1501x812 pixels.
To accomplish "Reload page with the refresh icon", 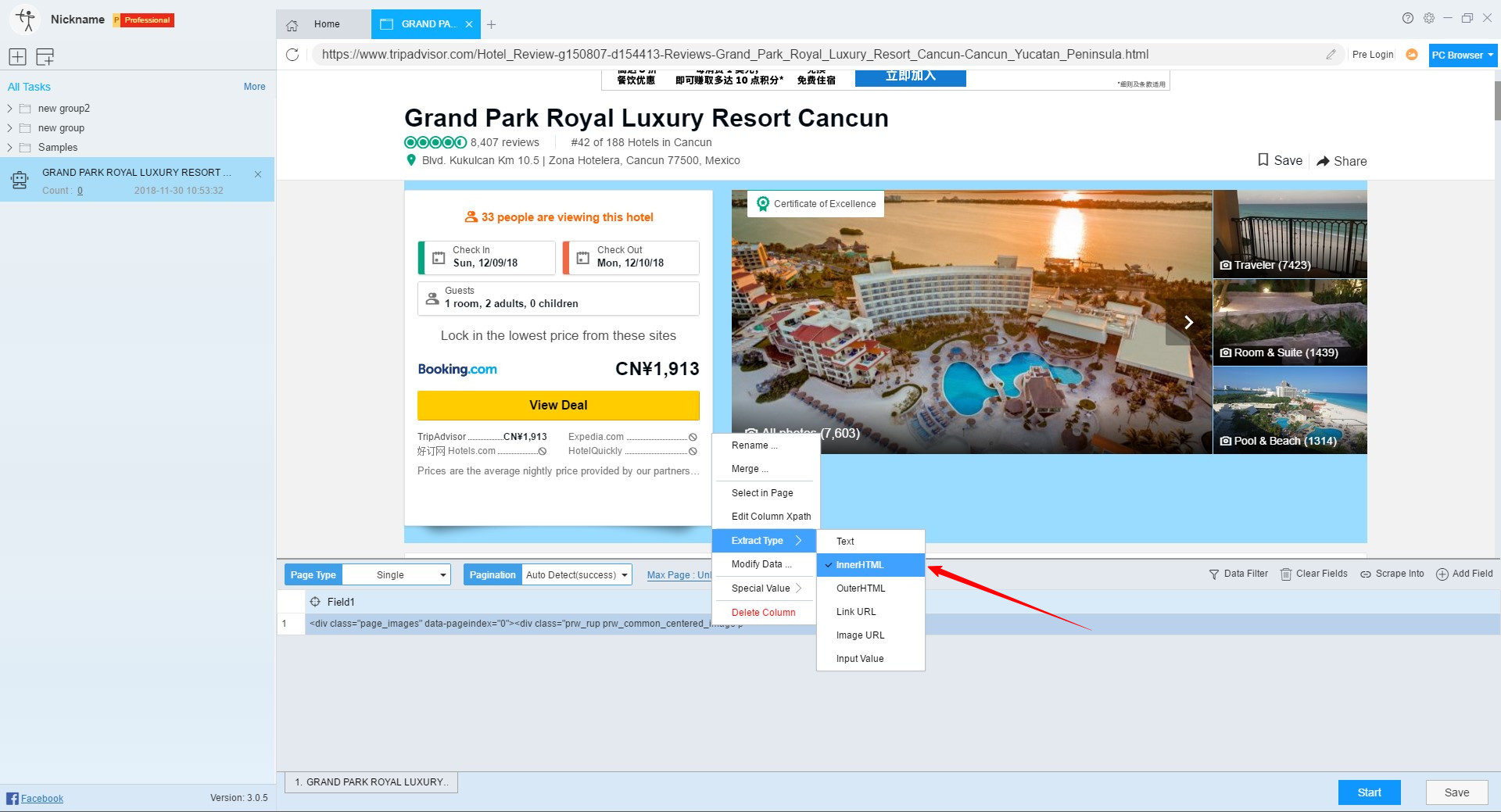I will [x=292, y=55].
